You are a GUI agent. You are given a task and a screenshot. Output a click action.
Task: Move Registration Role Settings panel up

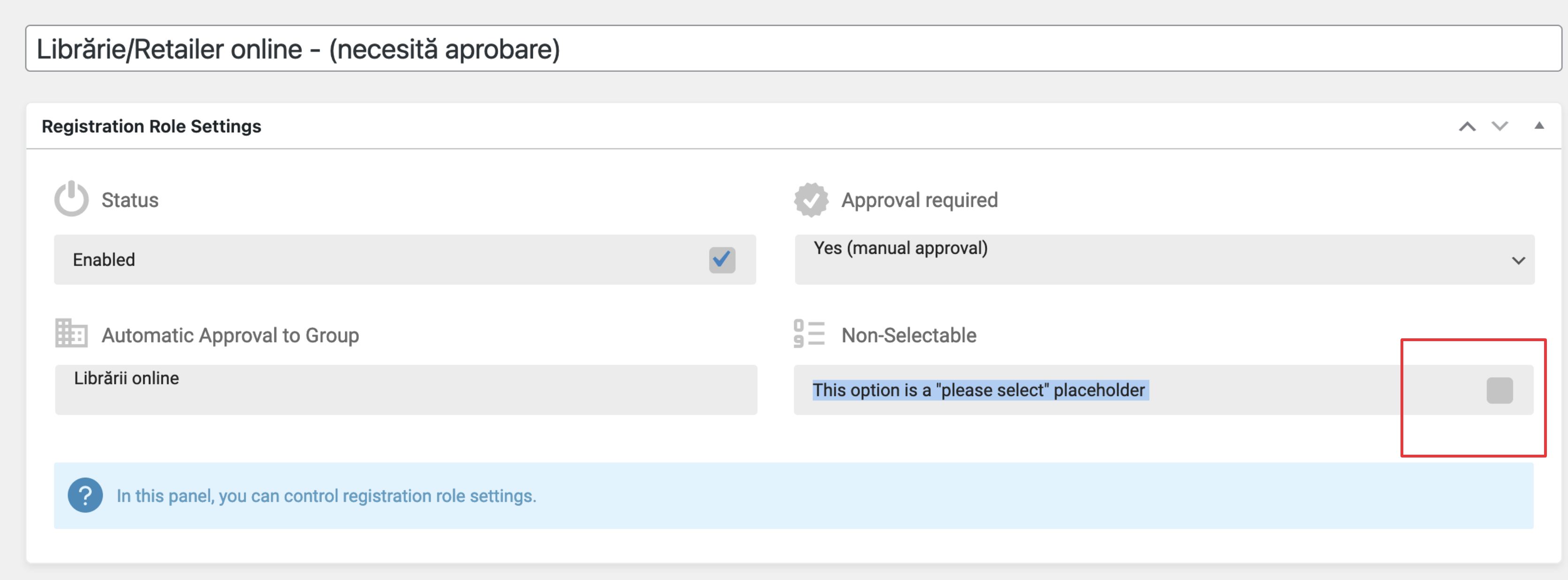1467,126
